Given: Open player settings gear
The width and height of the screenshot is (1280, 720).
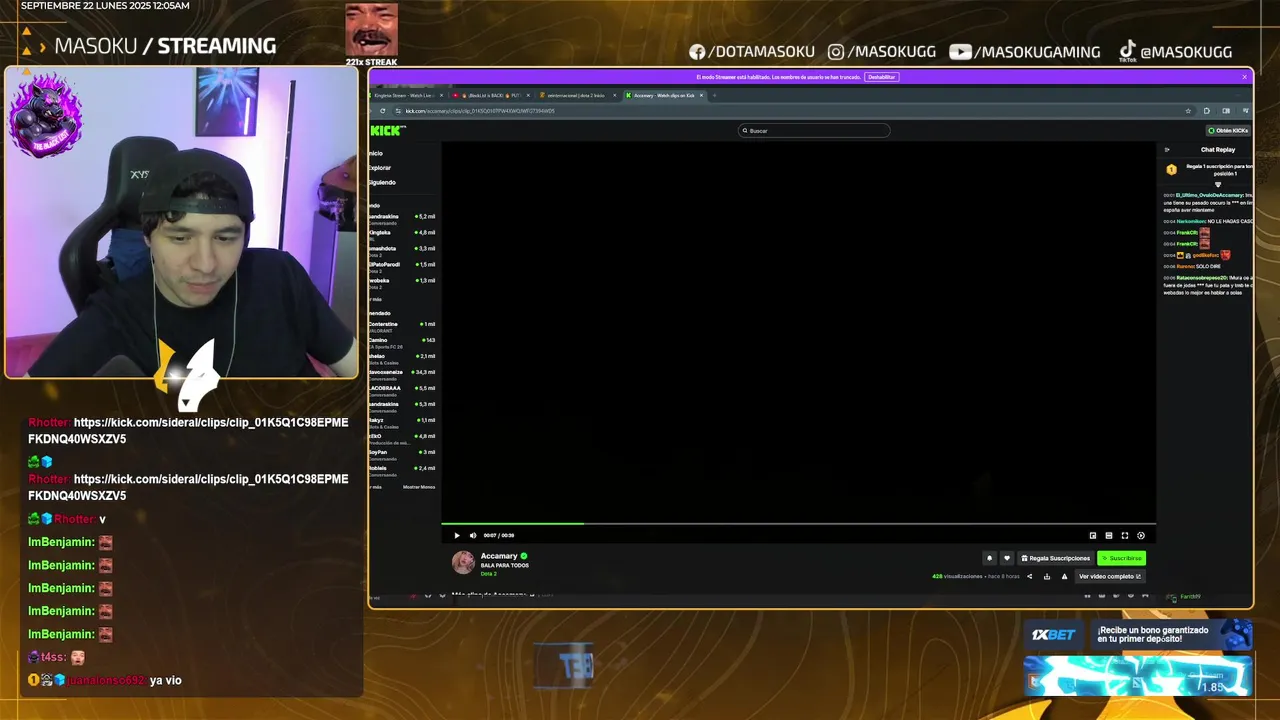Looking at the screenshot, I should click(1141, 535).
